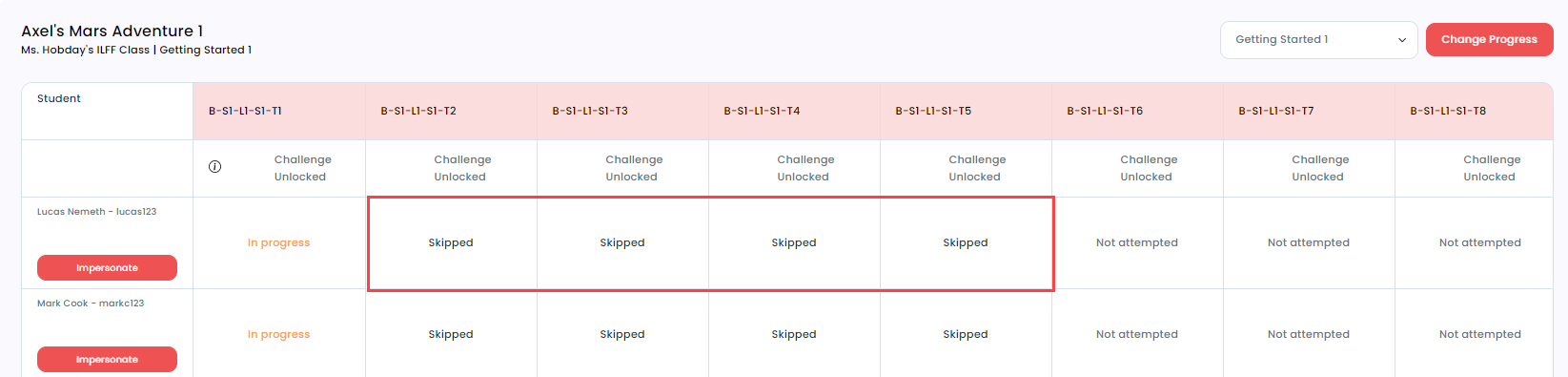Click Mark Cook's Skipped cell under T3
This screenshot has height=377, width=1568.
pos(622,334)
